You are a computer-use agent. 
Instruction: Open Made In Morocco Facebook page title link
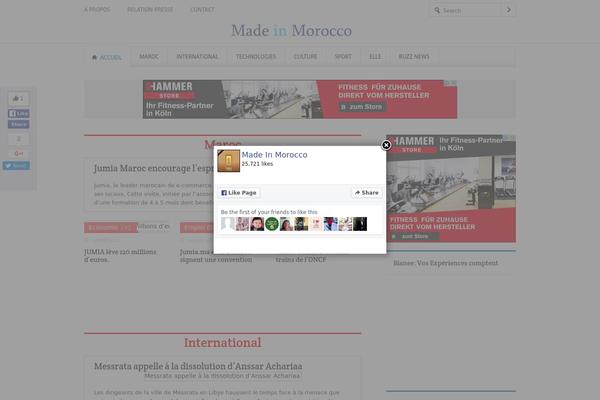[274, 155]
